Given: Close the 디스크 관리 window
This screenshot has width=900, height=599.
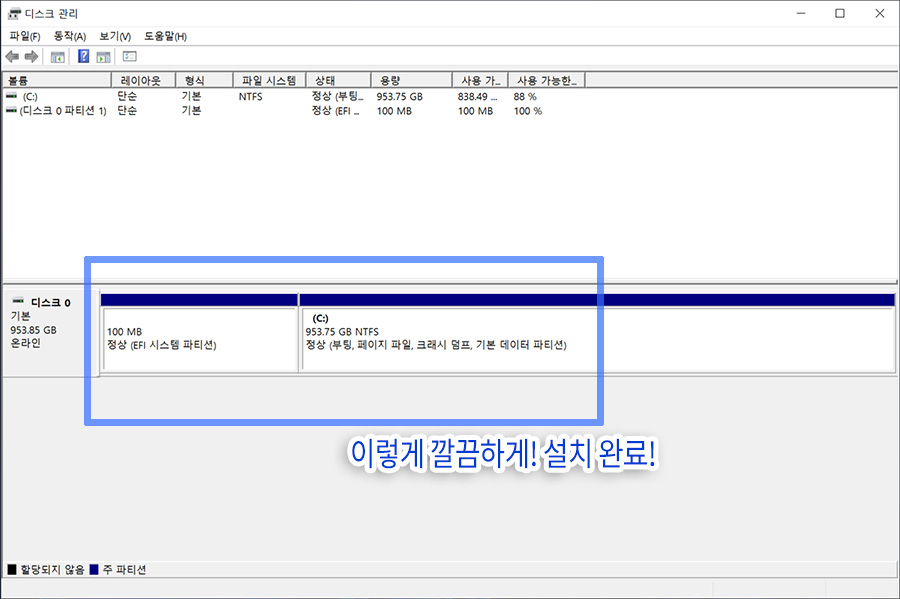Looking at the screenshot, I should 879,13.
